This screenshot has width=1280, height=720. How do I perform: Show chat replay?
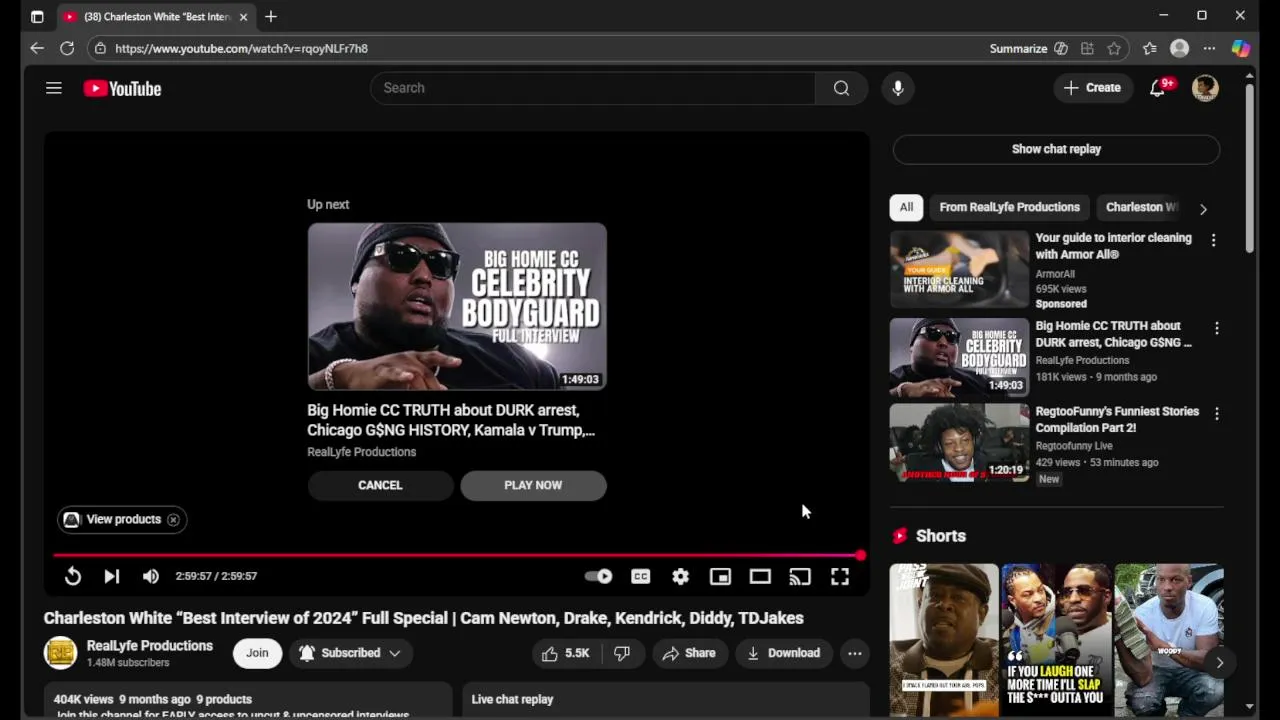point(1056,149)
